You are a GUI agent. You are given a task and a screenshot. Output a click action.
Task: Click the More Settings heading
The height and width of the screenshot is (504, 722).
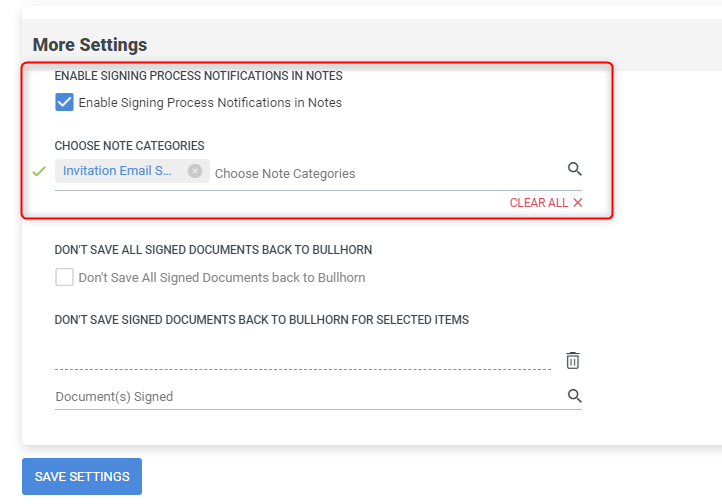click(90, 45)
